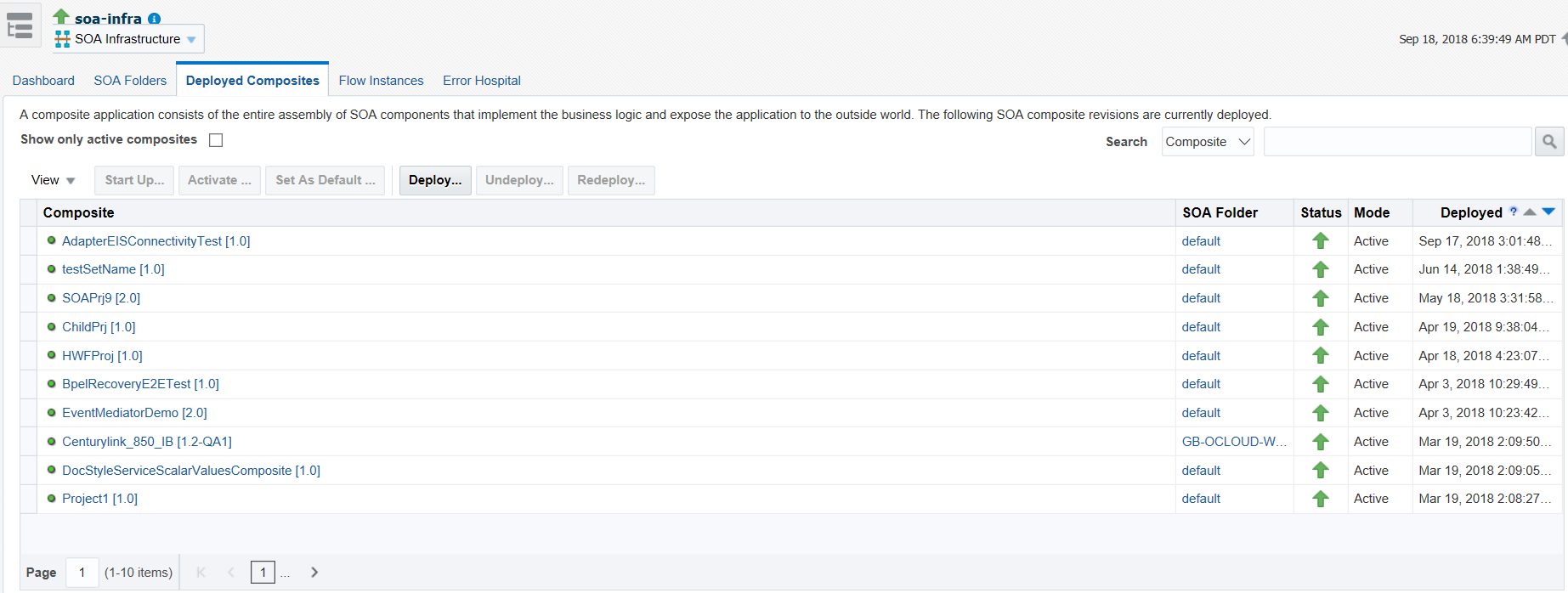The image size is (1568, 593).
Task: Click status arrow for Centurylink_850_IB row
Action: pos(1320,442)
